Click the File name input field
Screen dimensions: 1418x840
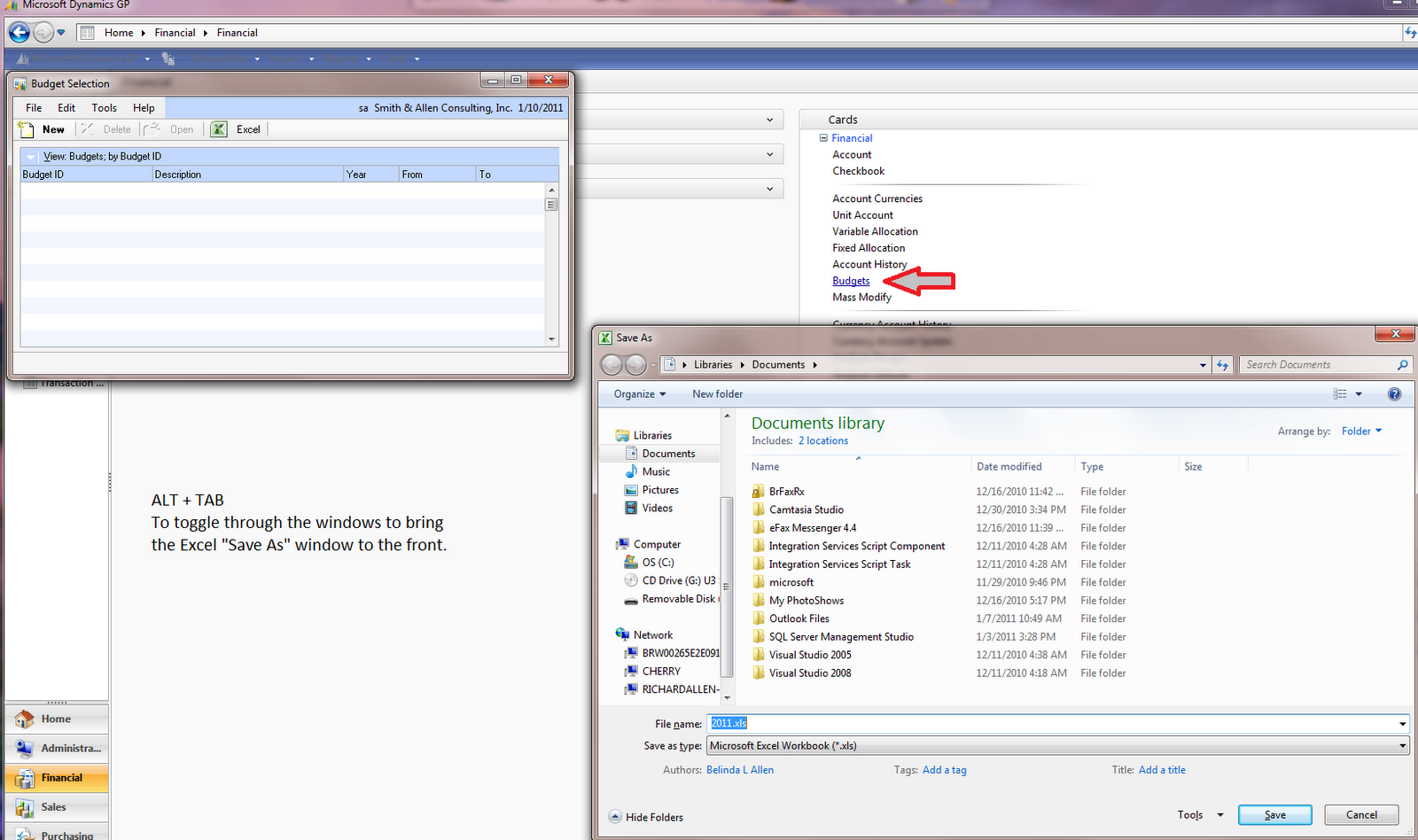[x=1051, y=723]
